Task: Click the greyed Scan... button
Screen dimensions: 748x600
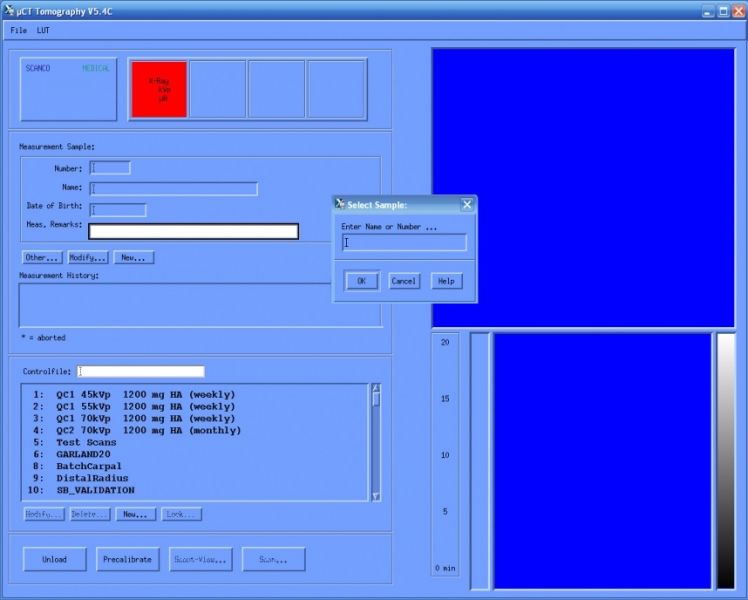Action: (x=273, y=559)
